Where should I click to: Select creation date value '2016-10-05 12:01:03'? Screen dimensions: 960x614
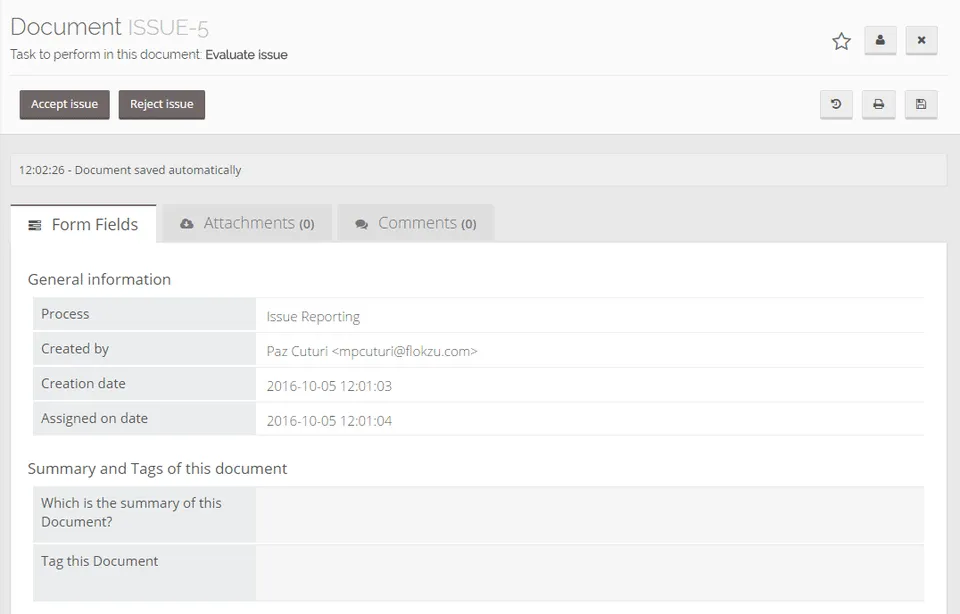pos(329,386)
